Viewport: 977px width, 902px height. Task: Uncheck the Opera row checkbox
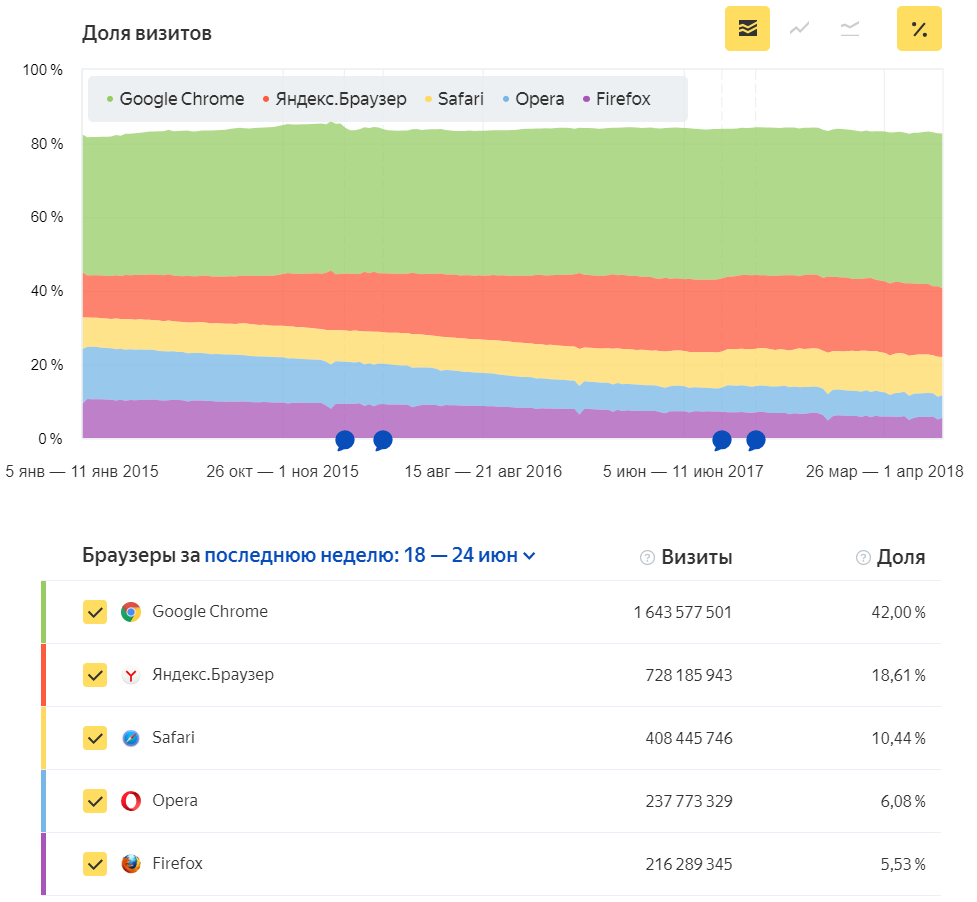pyautogui.click(x=95, y=801)
